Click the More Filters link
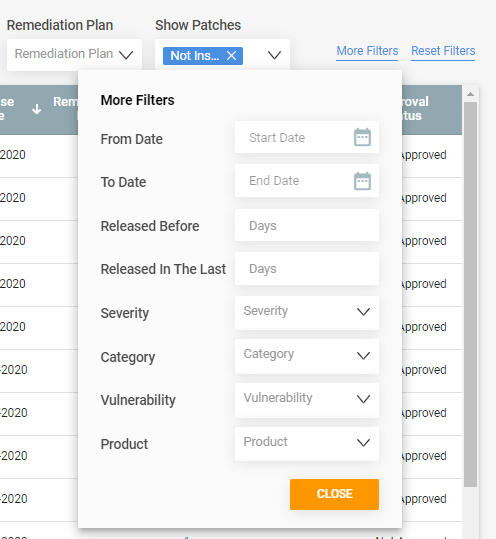The height and width of the screenshot is (539, 496). tap(367, 51)
